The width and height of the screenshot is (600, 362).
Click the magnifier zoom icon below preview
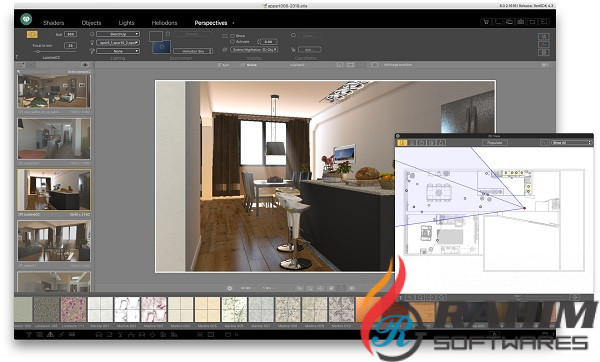tap(300, 288)
